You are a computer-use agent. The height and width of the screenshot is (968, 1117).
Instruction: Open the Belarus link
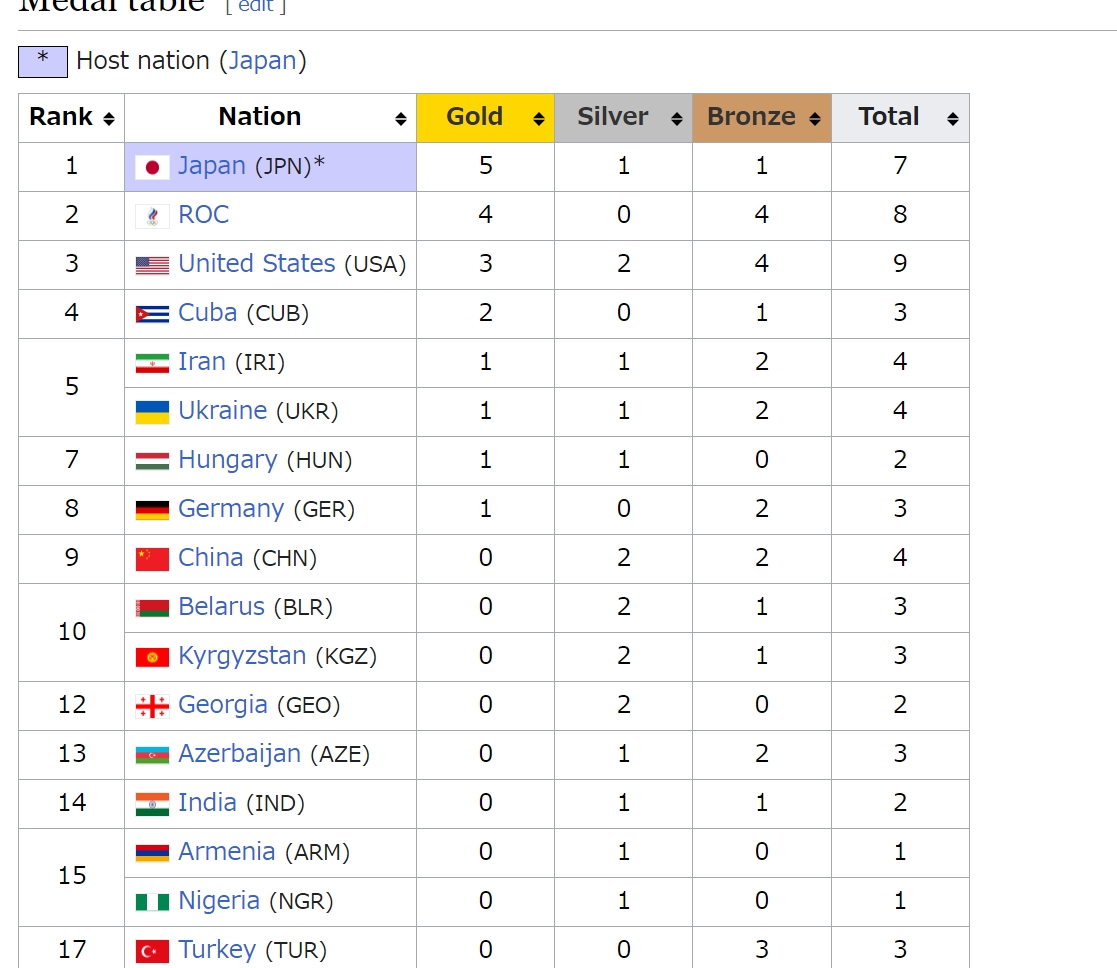tap(222, 607)
